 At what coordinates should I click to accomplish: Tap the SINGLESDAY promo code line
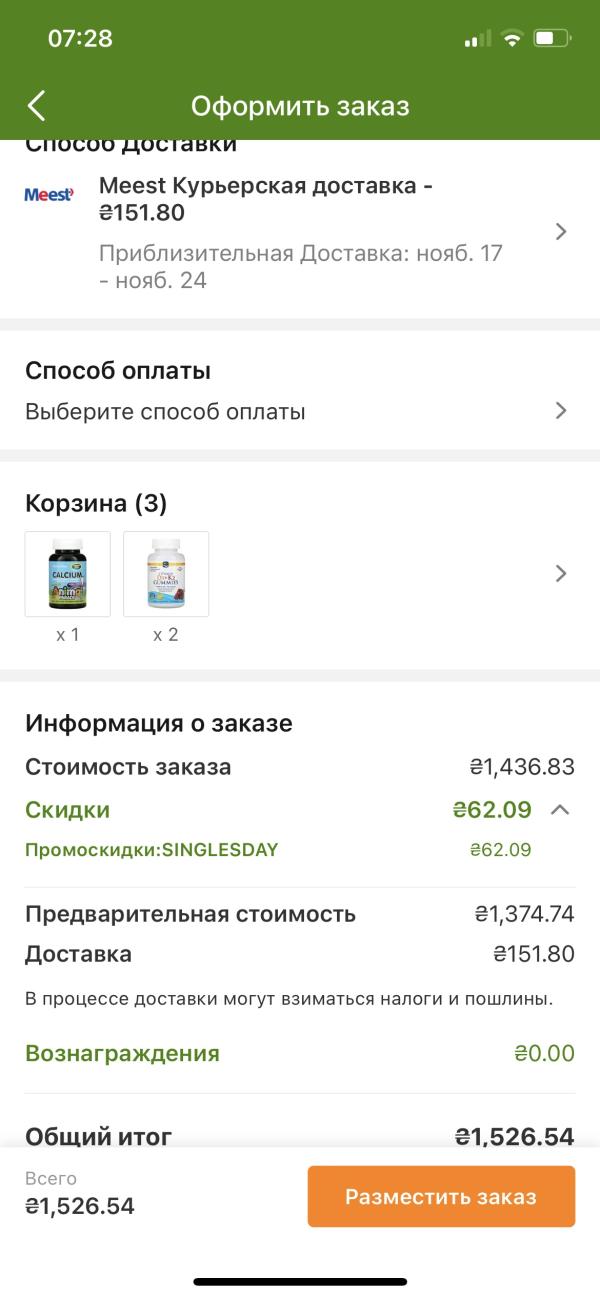tap(151, 850)
